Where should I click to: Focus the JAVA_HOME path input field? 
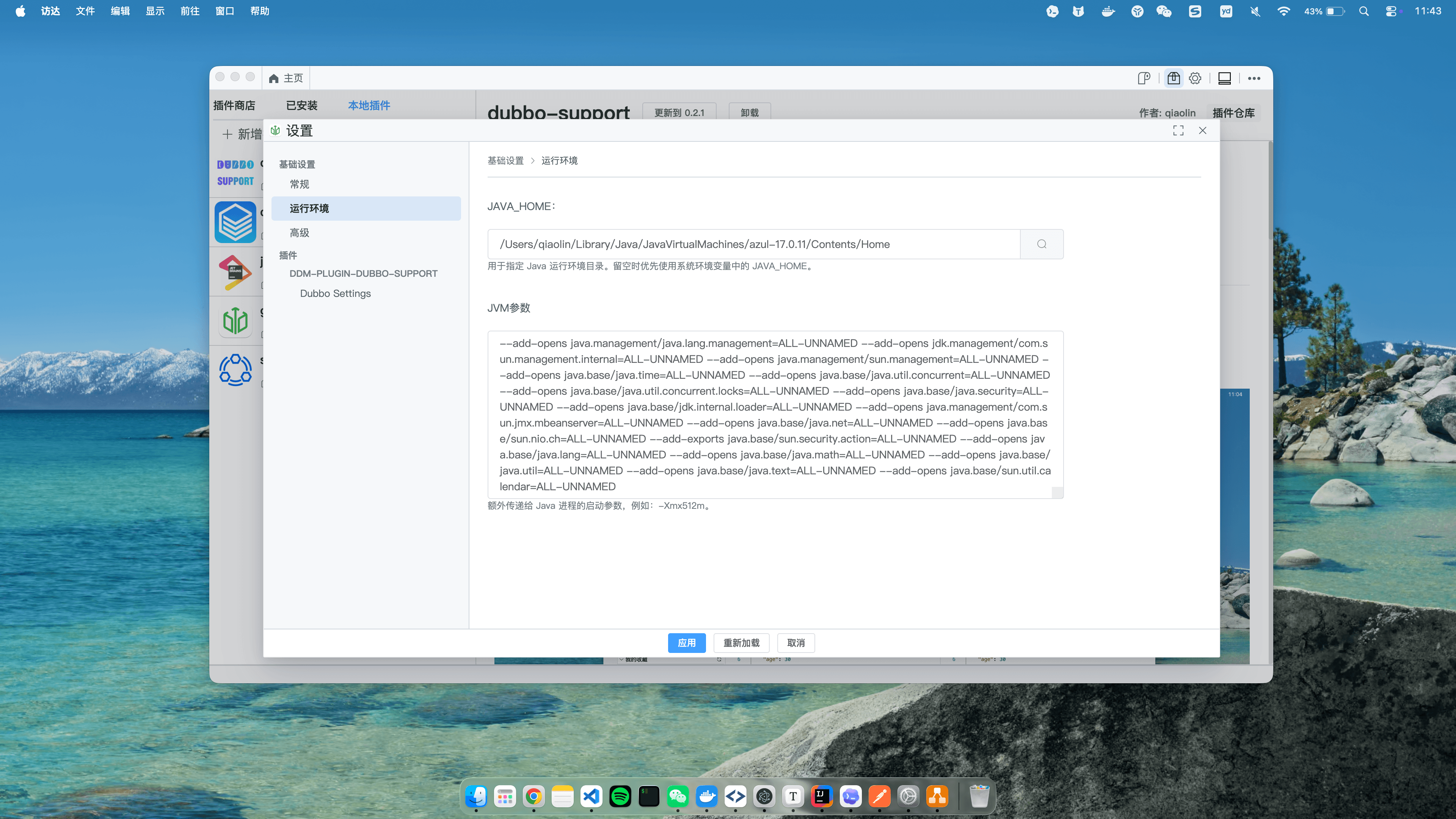pos(754,244)
